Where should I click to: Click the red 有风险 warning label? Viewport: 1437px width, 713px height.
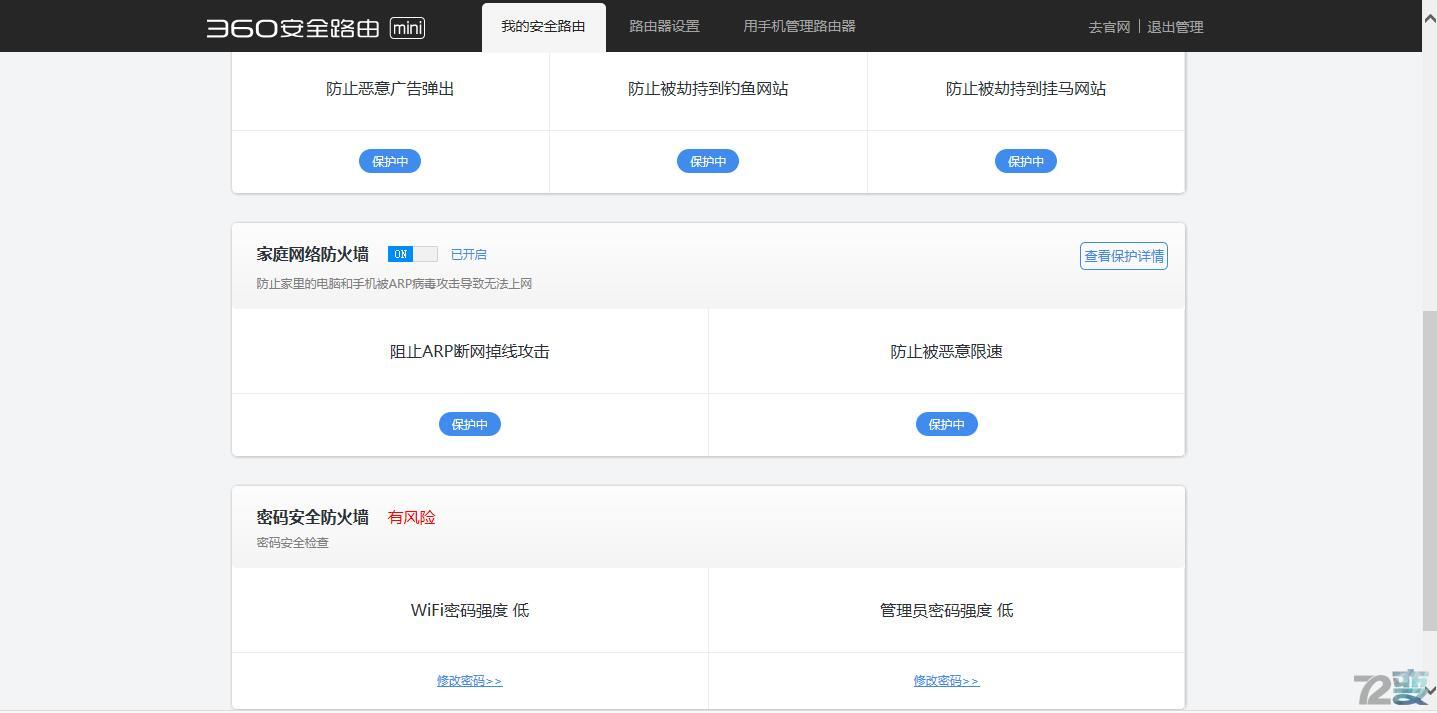pyautogui.click(x=410, y=517)
